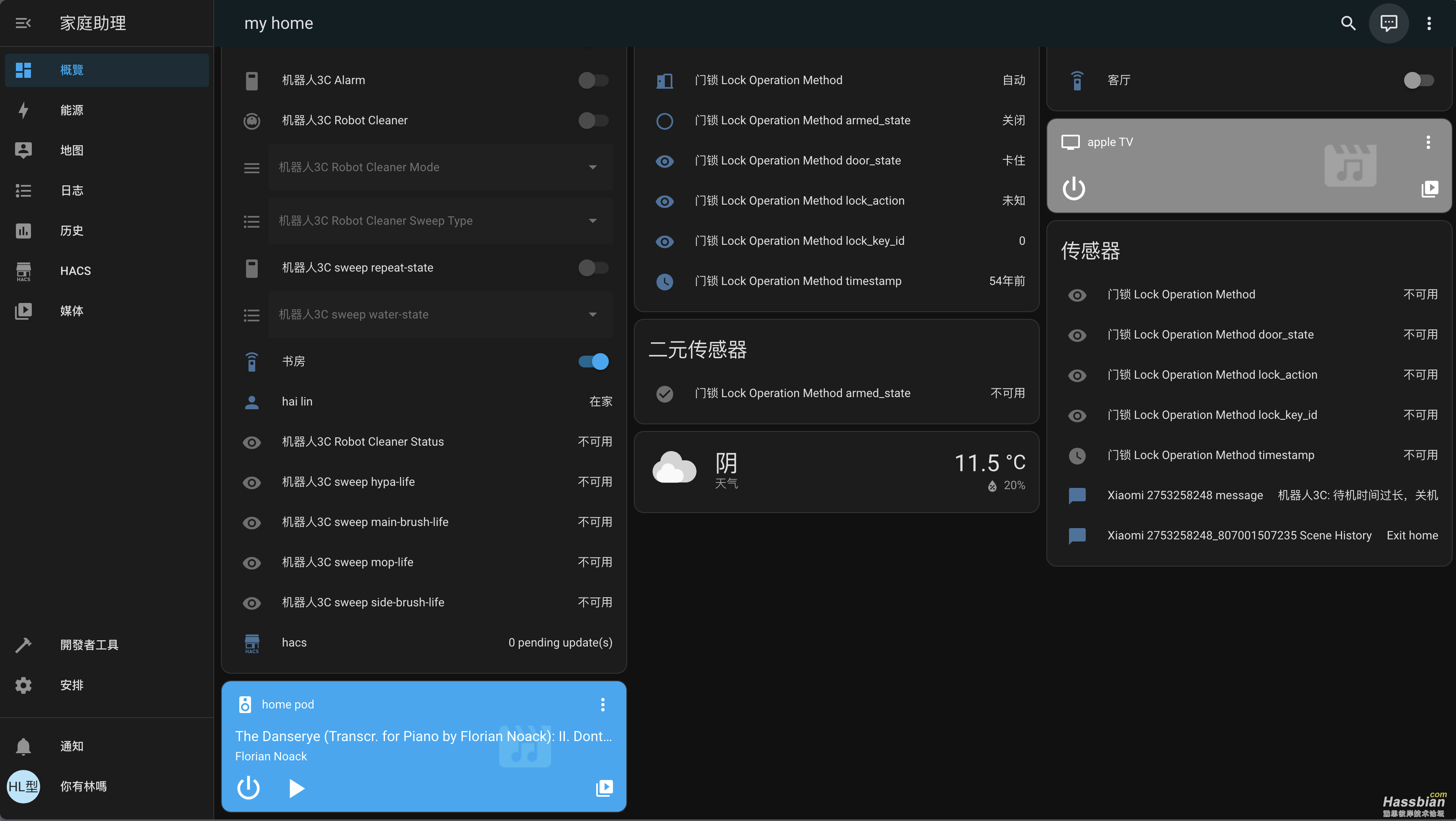The height and width of the screenshot is (821, 1456).
Task: Toggle home pod power
Action: (x=248, y=788)
